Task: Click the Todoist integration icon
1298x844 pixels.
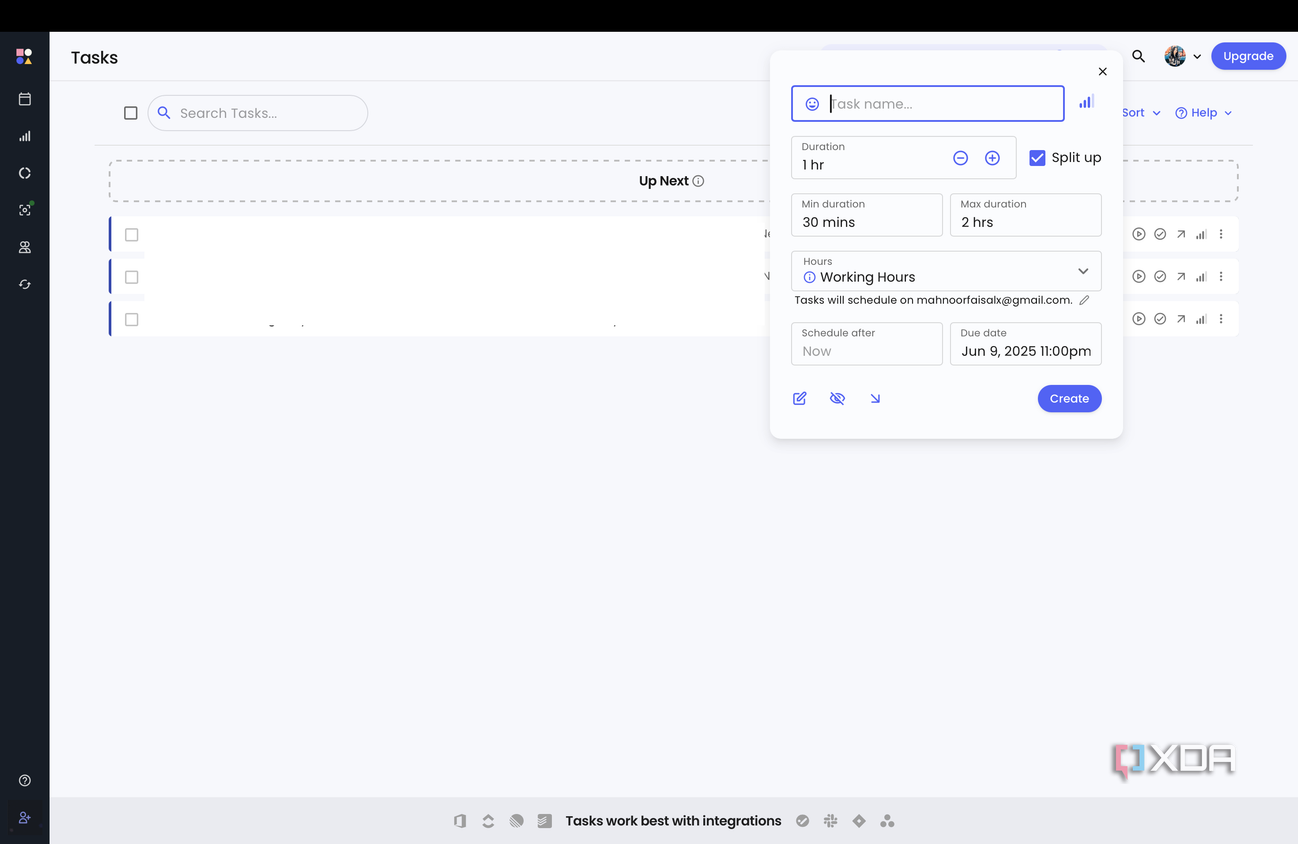Action: pyautogui.click(x=544, y=821)
